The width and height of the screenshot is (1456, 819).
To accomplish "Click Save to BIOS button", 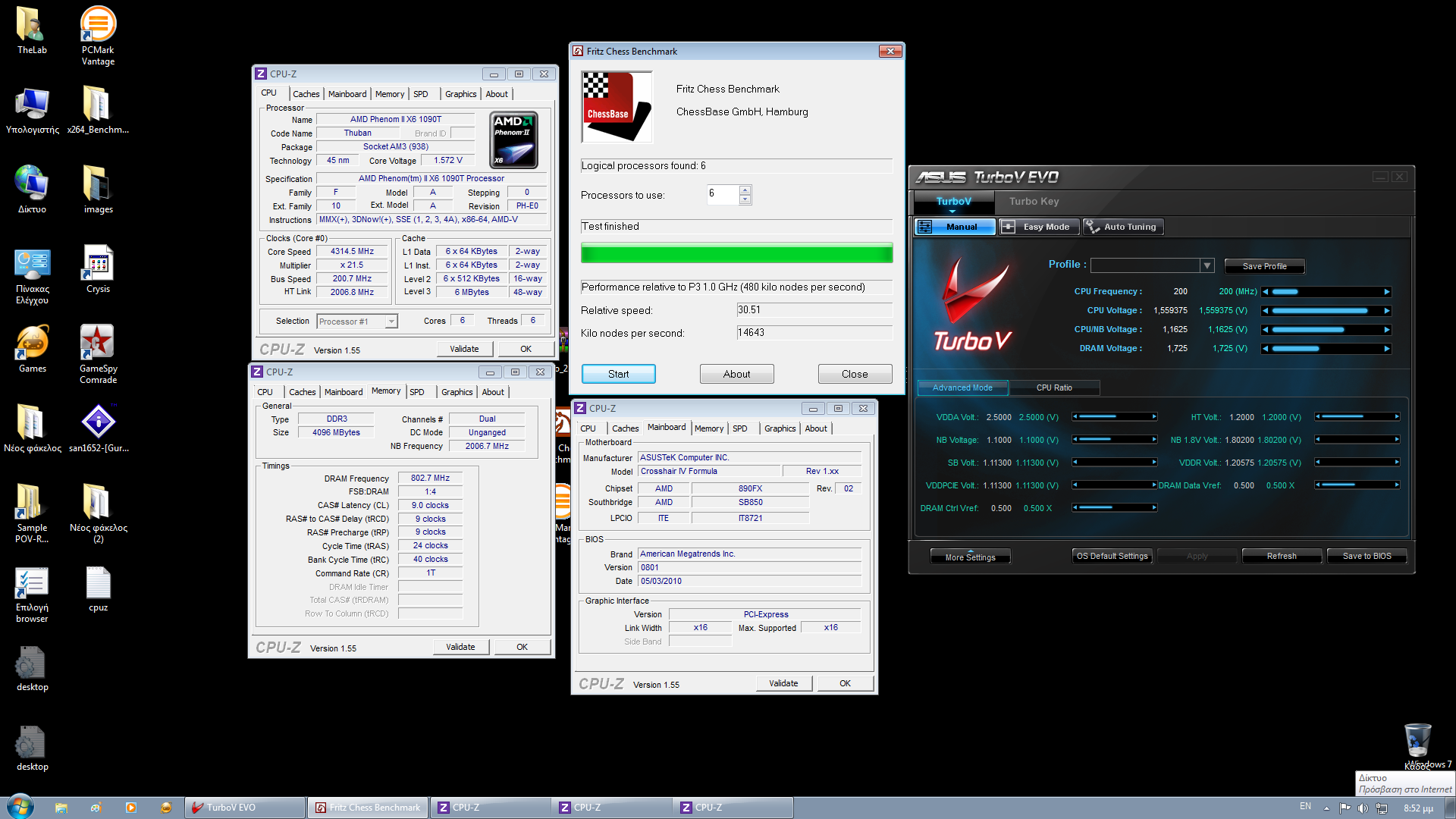I will [x=1367, y=556].
